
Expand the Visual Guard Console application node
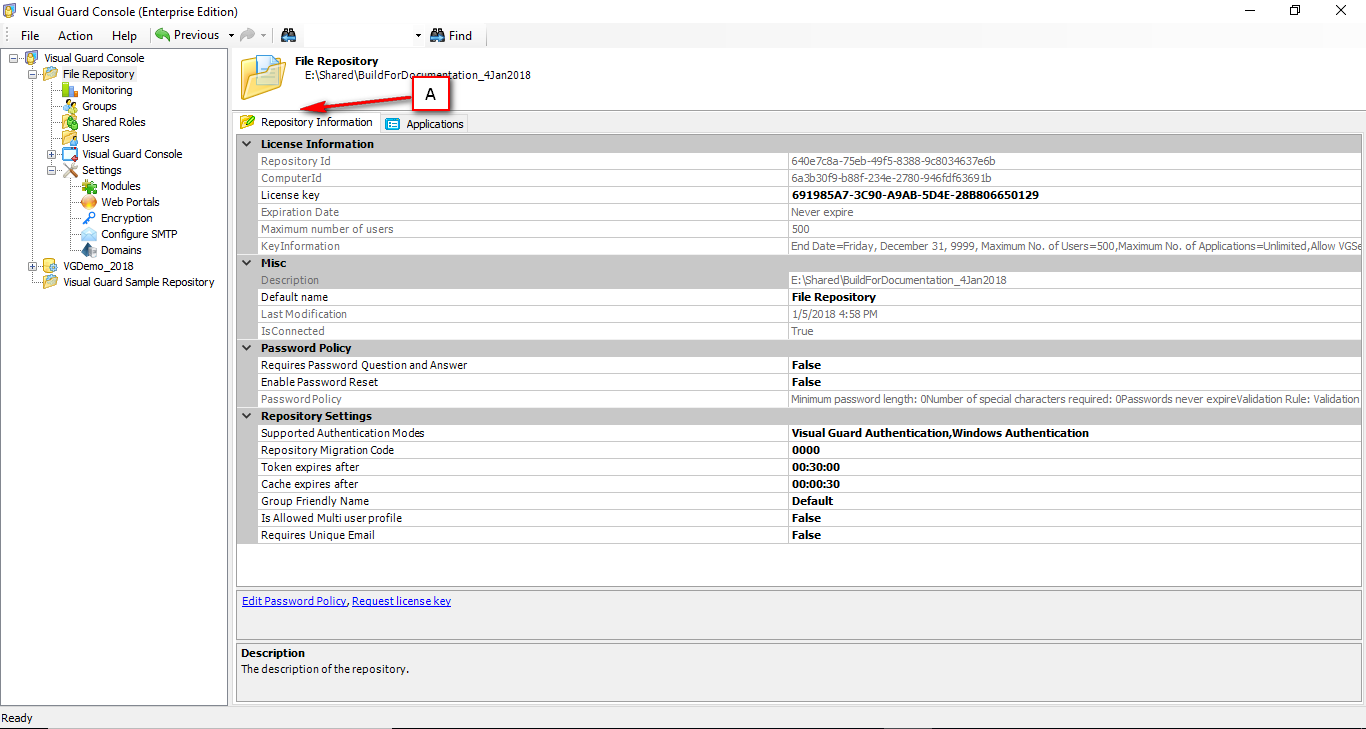point(51,154)
